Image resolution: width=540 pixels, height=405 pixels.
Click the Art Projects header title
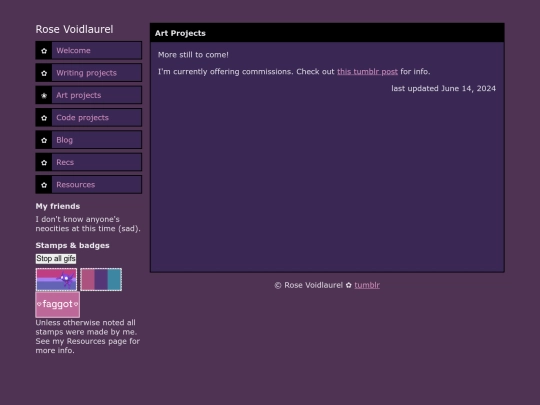[180, 33]
